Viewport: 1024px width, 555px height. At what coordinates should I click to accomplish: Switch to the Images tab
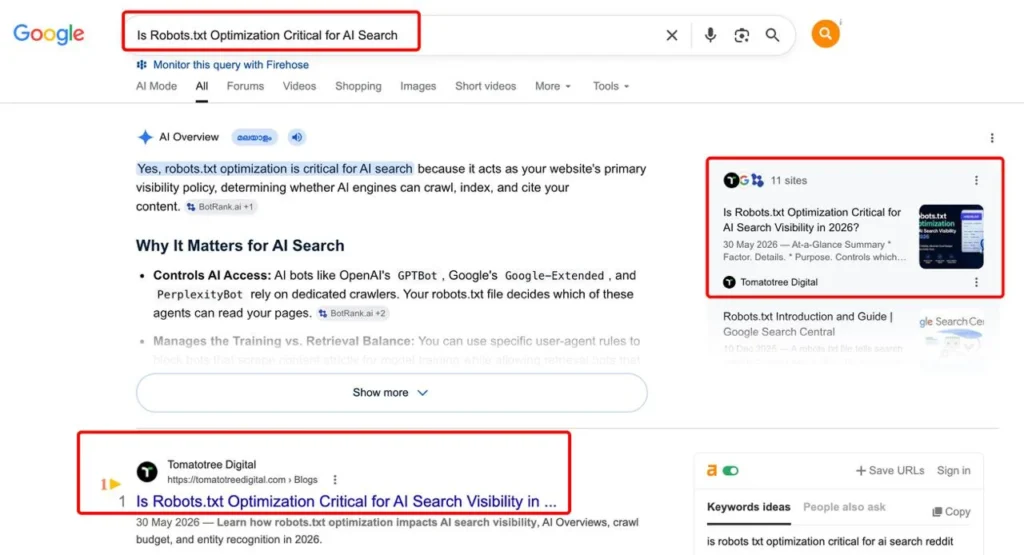point(418,86)
